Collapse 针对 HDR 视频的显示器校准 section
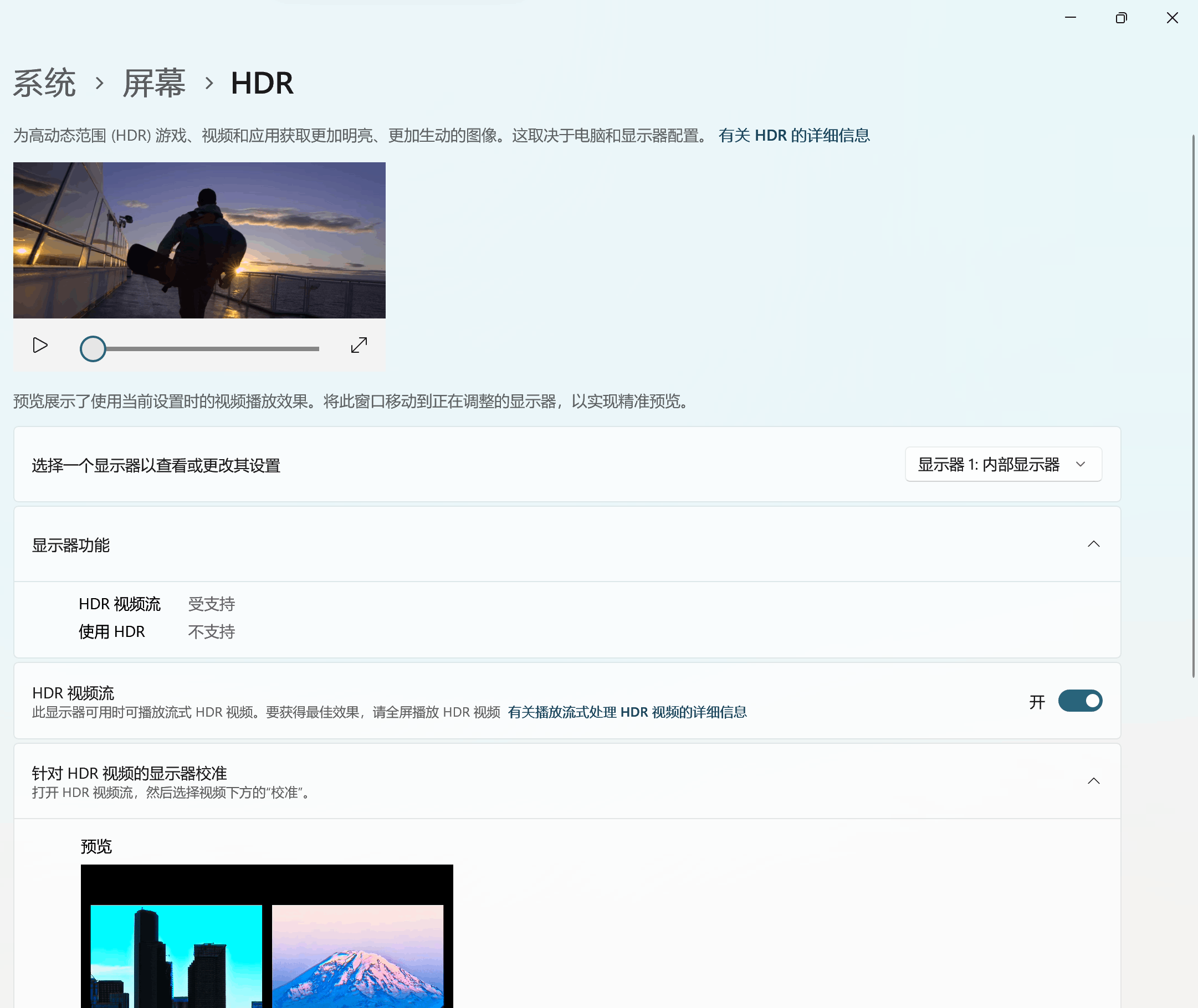Screen dimensions: 1198x1008 point(1093,781)
